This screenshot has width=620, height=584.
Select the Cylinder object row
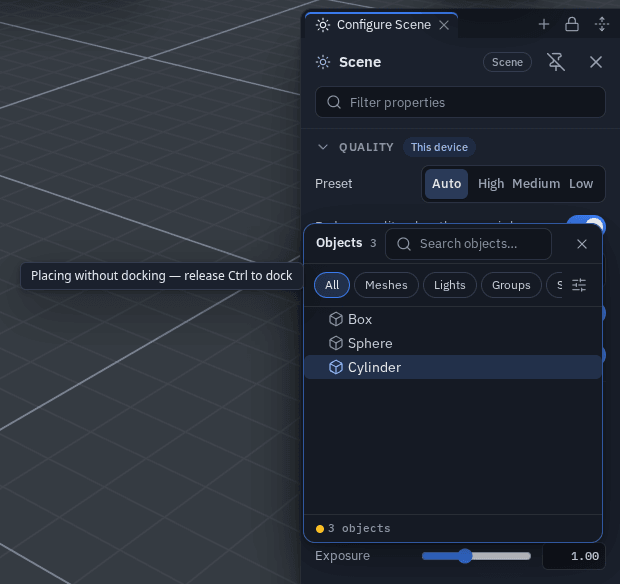coord(453,367)
